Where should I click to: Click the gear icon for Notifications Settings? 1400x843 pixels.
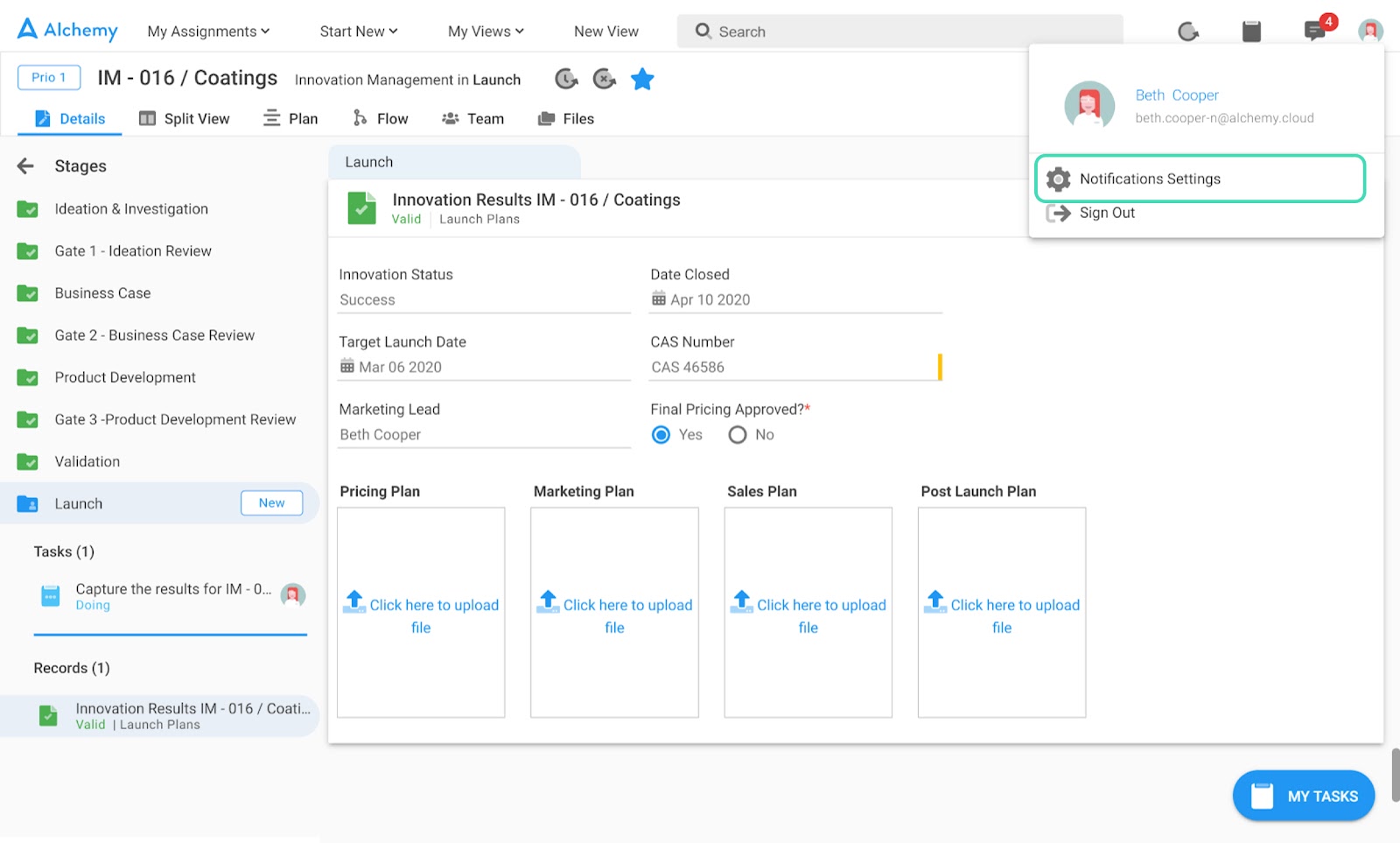click(1059, 179)
